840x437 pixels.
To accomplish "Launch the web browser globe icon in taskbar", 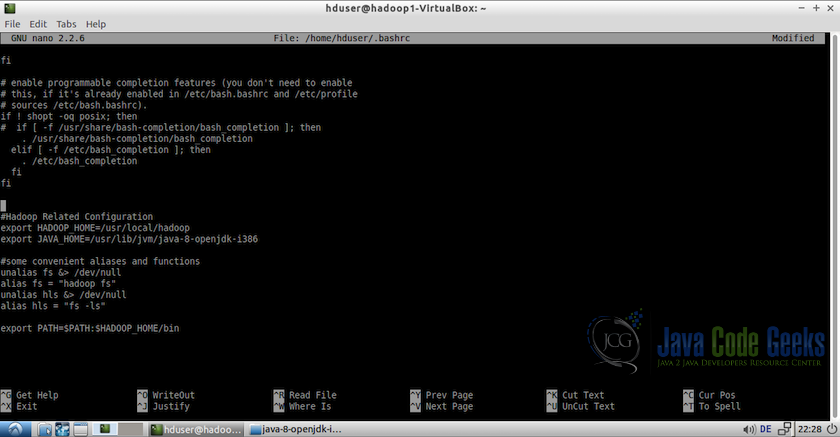I will [63, 429].
